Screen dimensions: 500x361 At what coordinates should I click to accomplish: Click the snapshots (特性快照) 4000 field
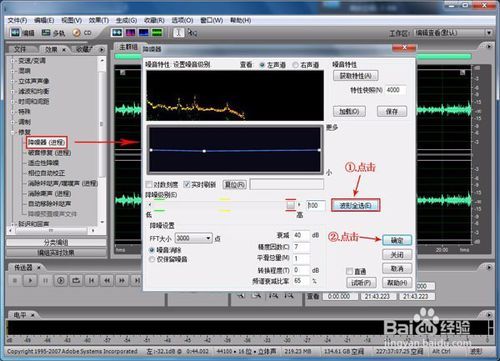396,90
